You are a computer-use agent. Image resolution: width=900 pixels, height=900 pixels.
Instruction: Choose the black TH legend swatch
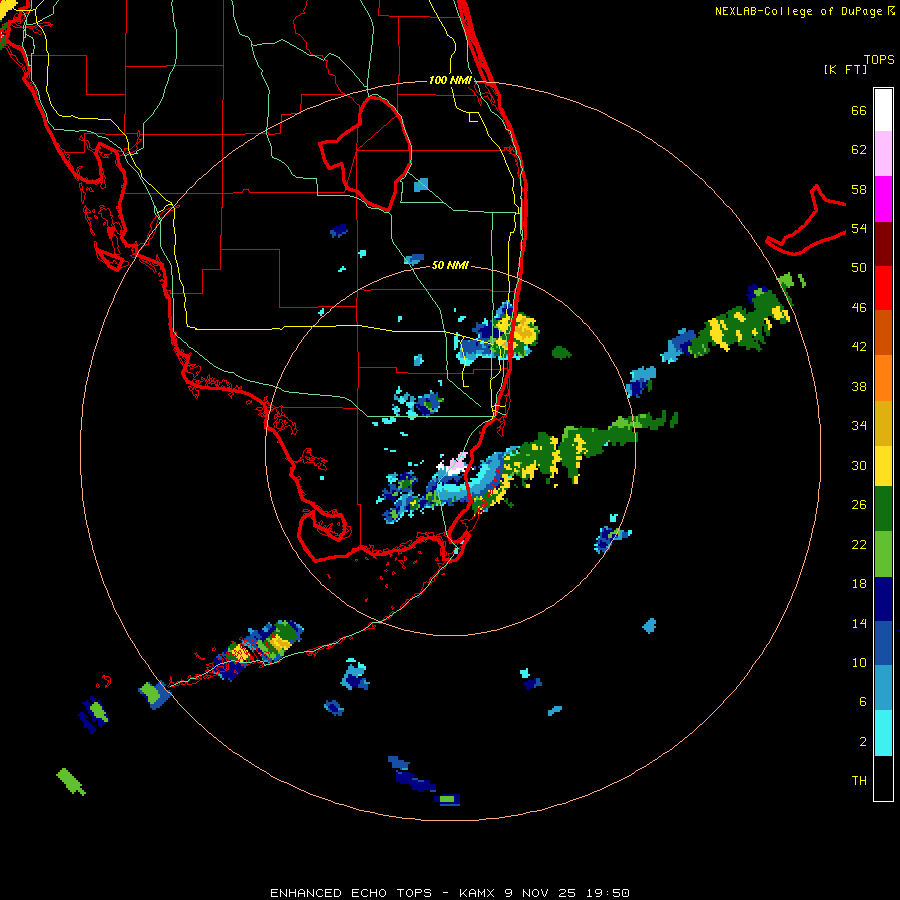883,778
